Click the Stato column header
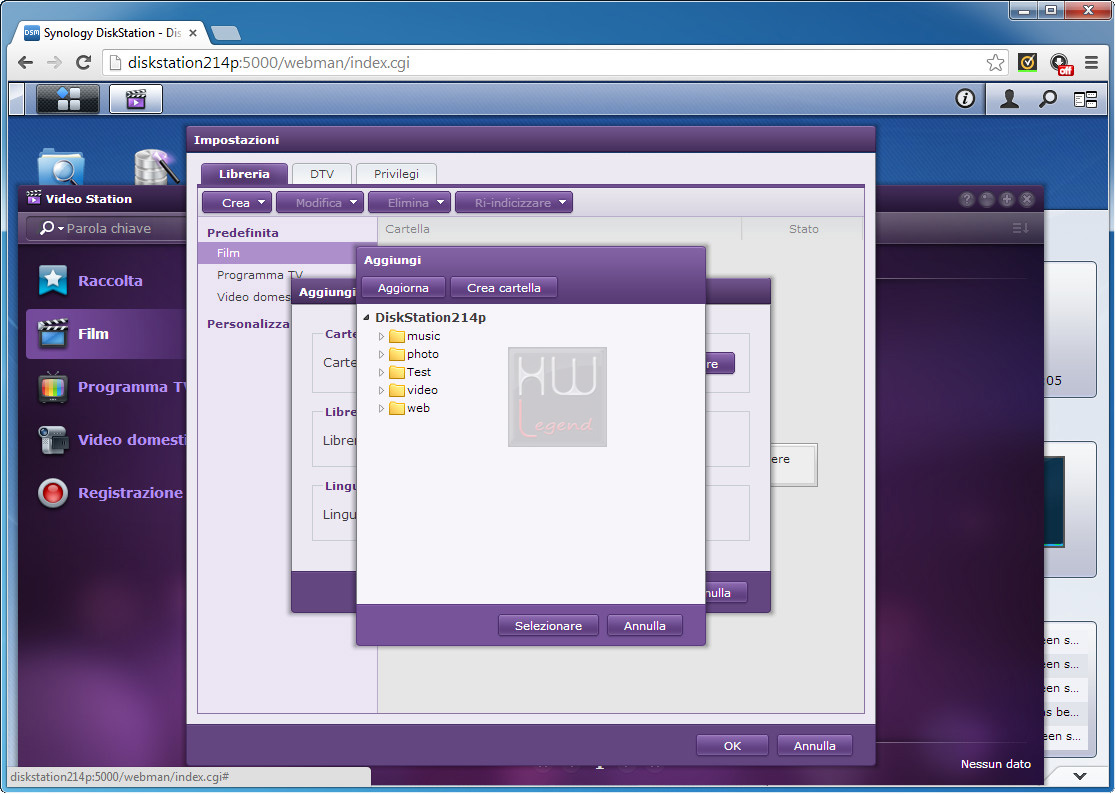The width and height of the screenshot is (1116, 794). [x=804, y=229]
